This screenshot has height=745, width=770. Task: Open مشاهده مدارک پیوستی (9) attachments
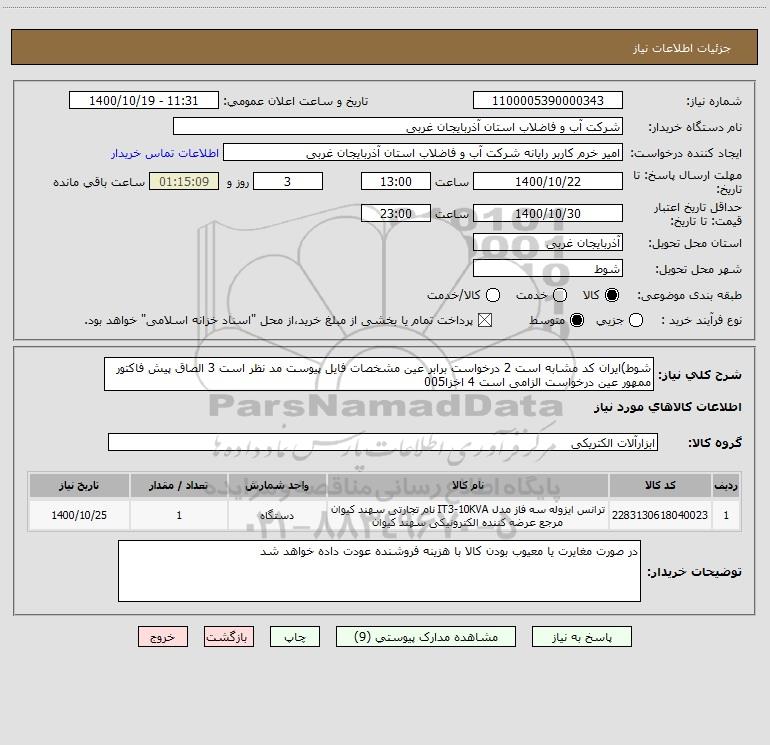tap(426, 636)
